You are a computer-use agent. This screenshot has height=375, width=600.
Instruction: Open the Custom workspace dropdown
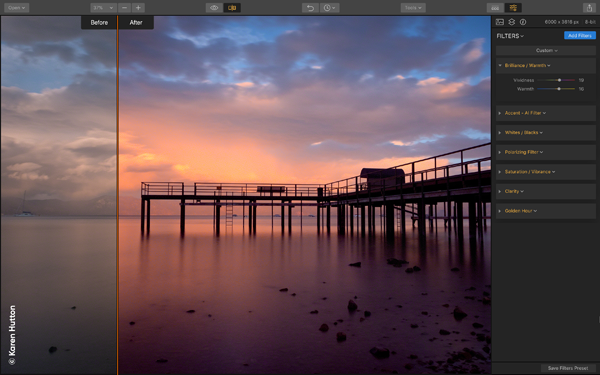click(x=546, y=51)
